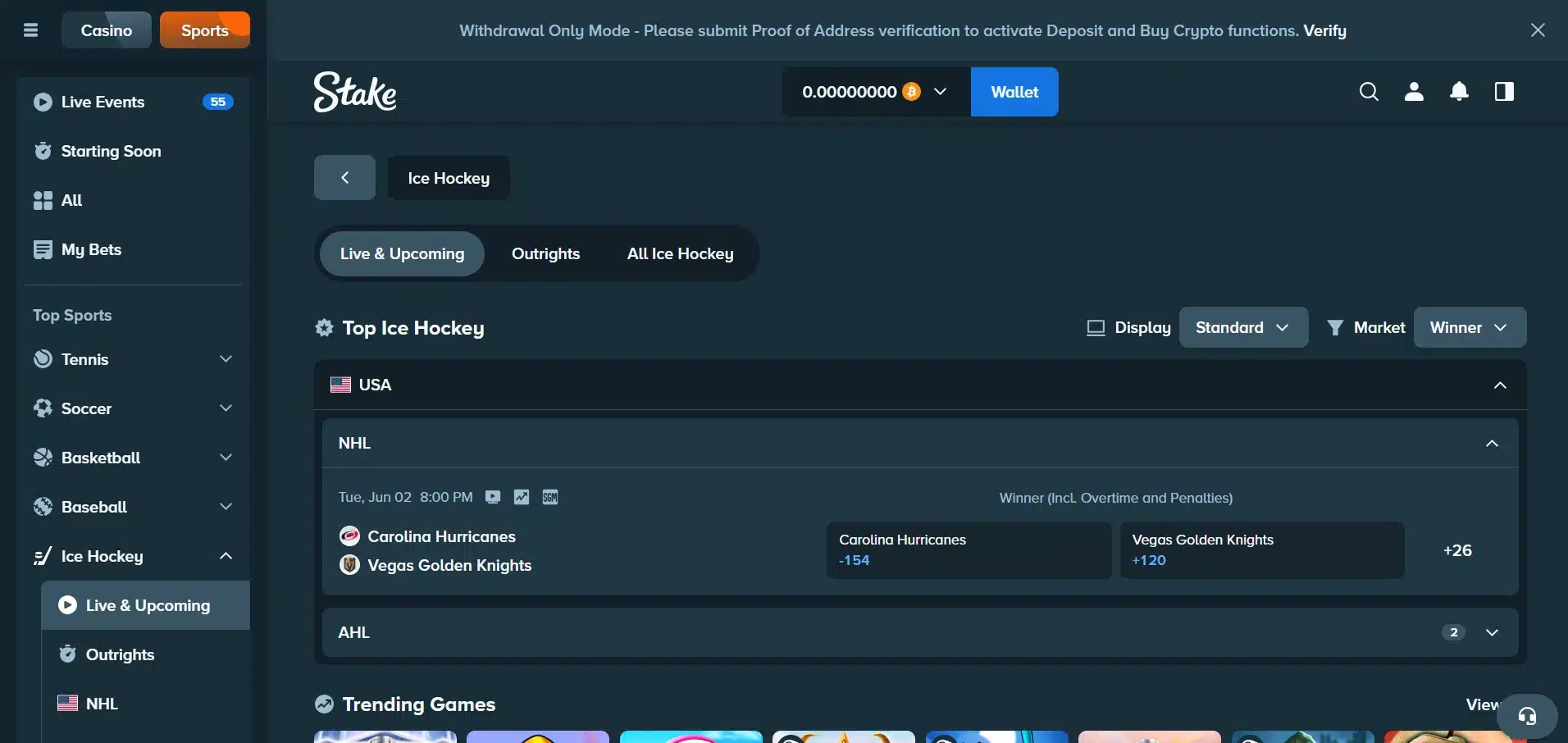
Task: Open Starting Soon in sidebar
Action: [134, 151]
